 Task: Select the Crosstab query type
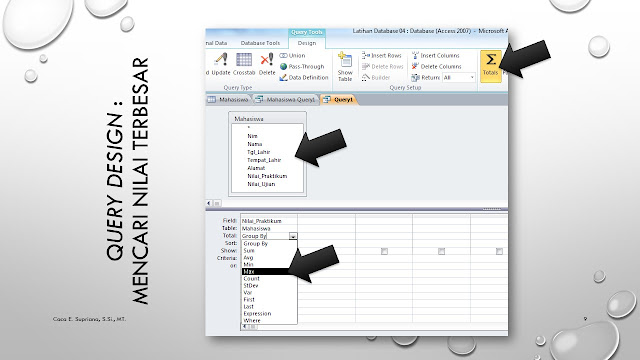point(244,64)
